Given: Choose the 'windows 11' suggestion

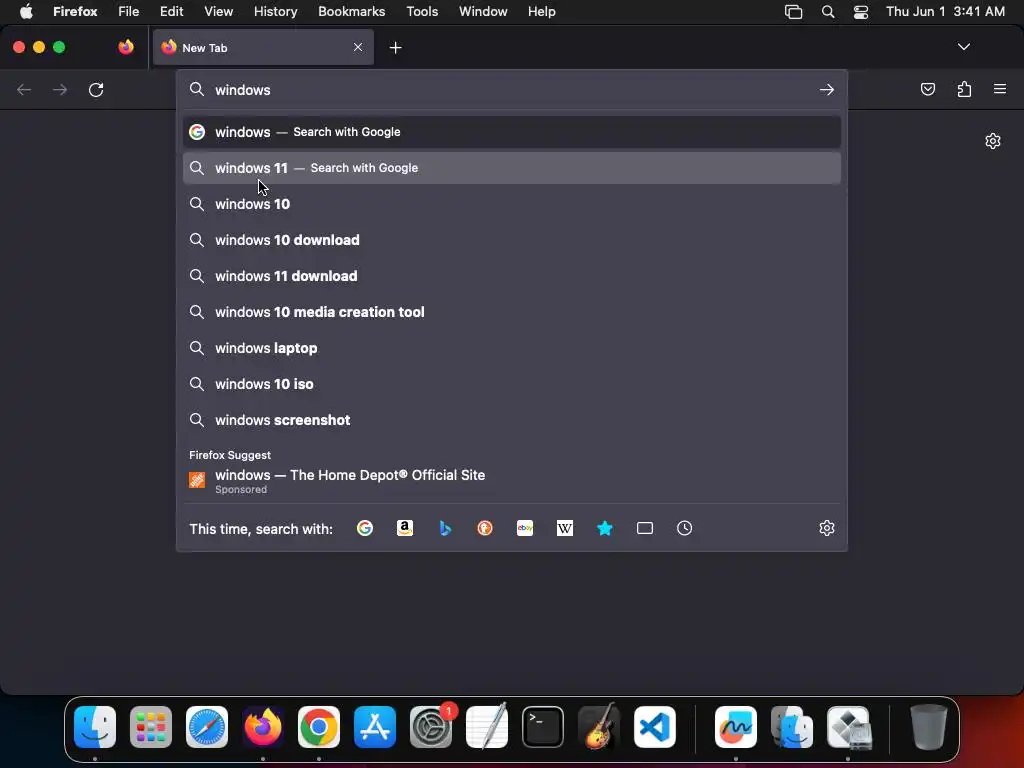Looking at the screenshot, I should click(x=511, y=168).
